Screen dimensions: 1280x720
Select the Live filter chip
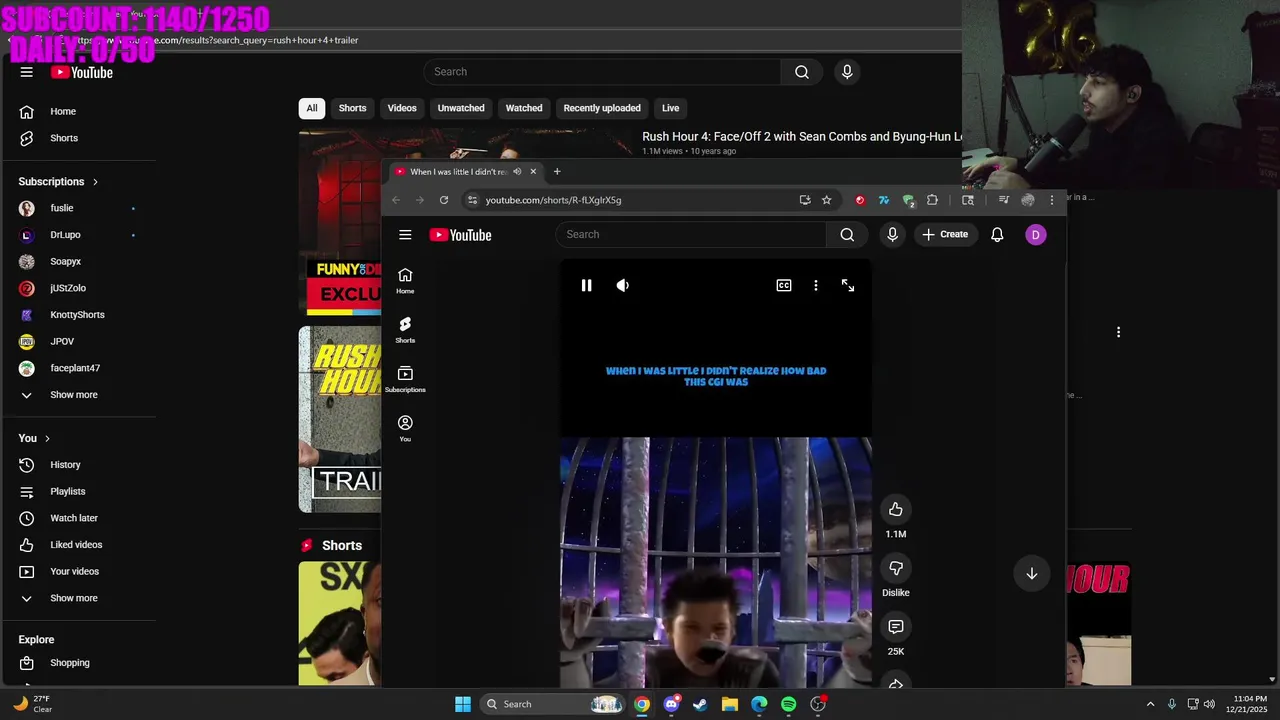pos(670,108)
